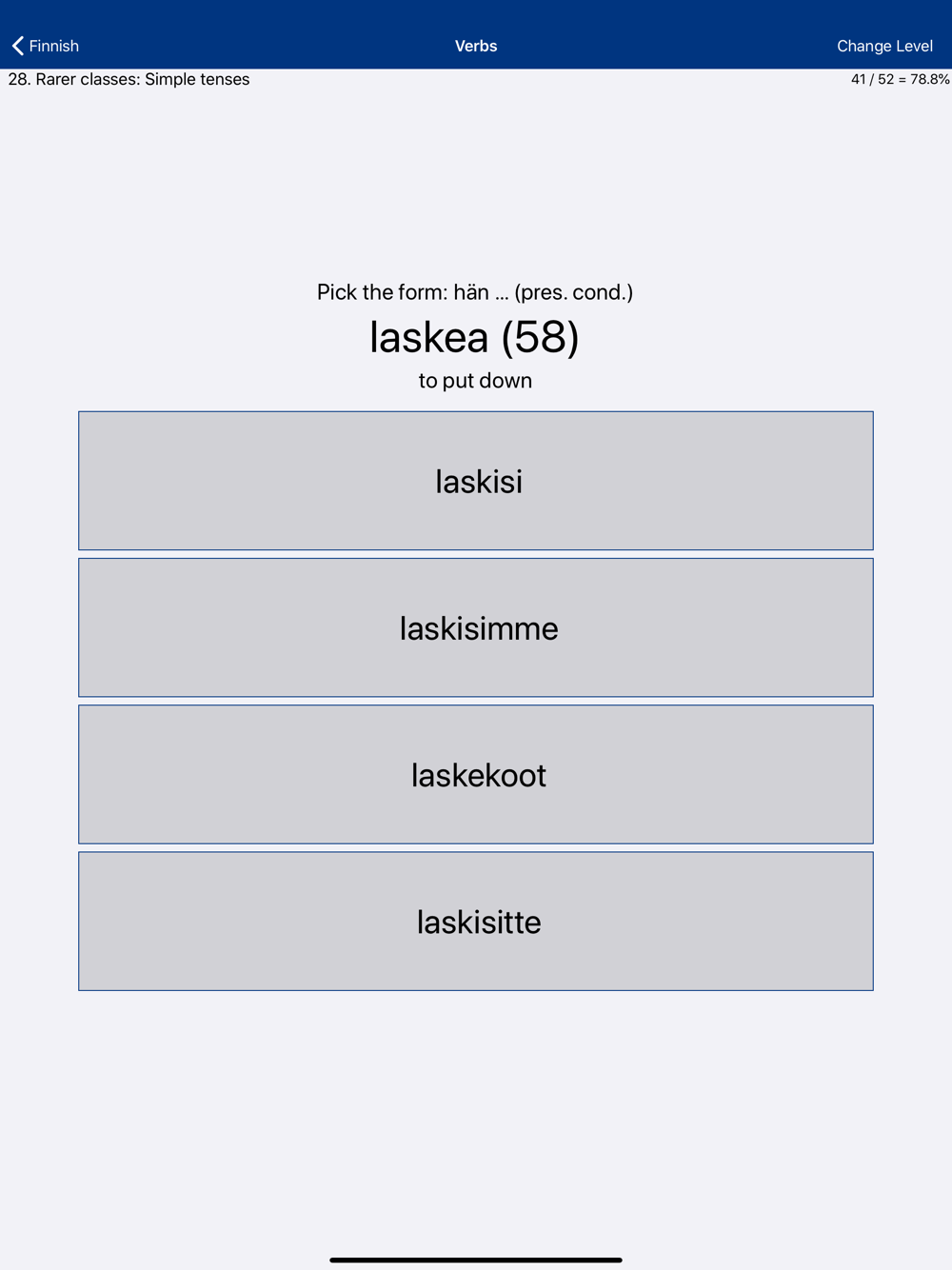Tap the (58) verb class number
The image size is (952, 1270).
click(541, 337)
